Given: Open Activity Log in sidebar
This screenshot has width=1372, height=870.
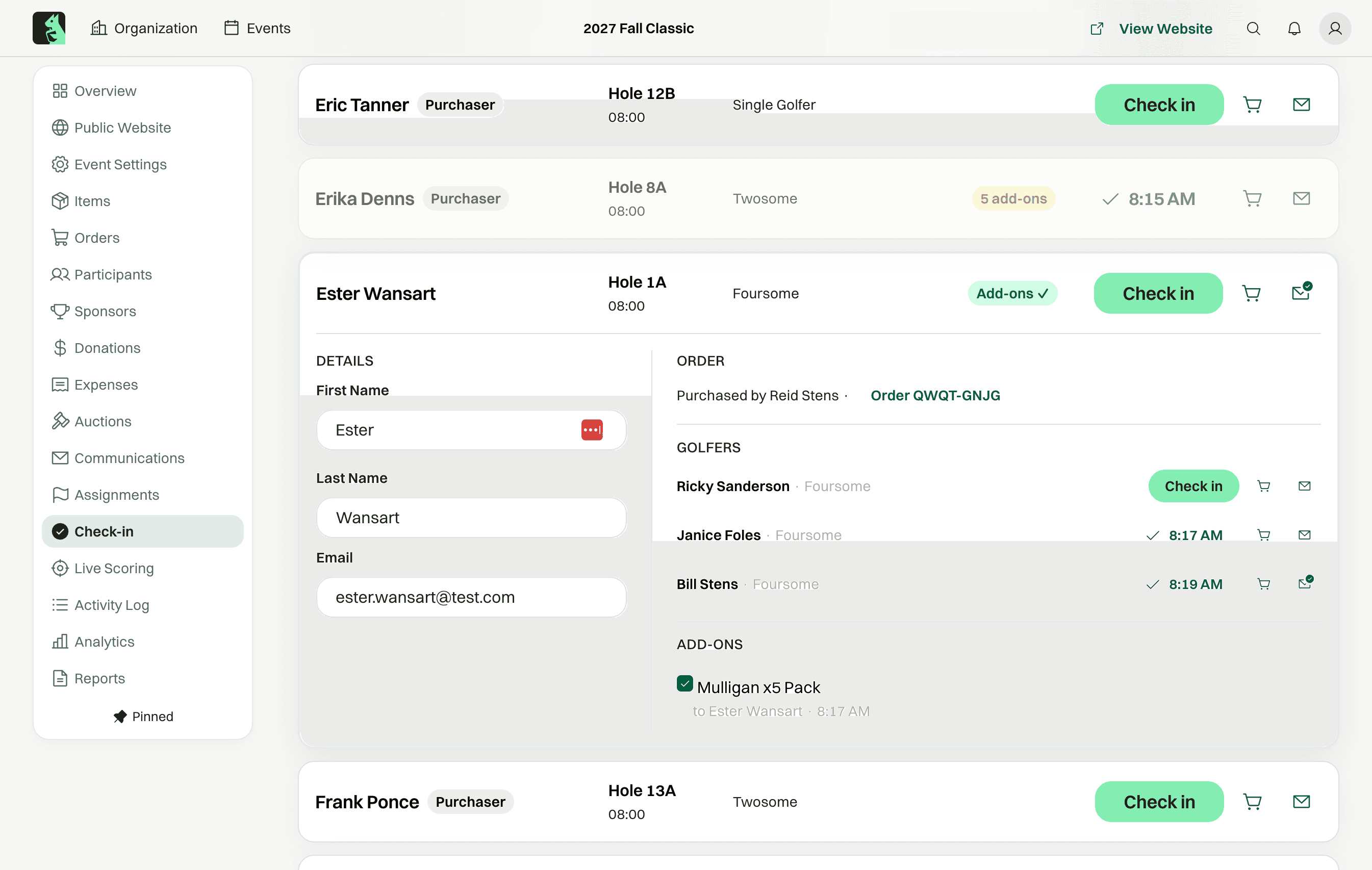Looking at the screenshot, I should tap(142, 605).
